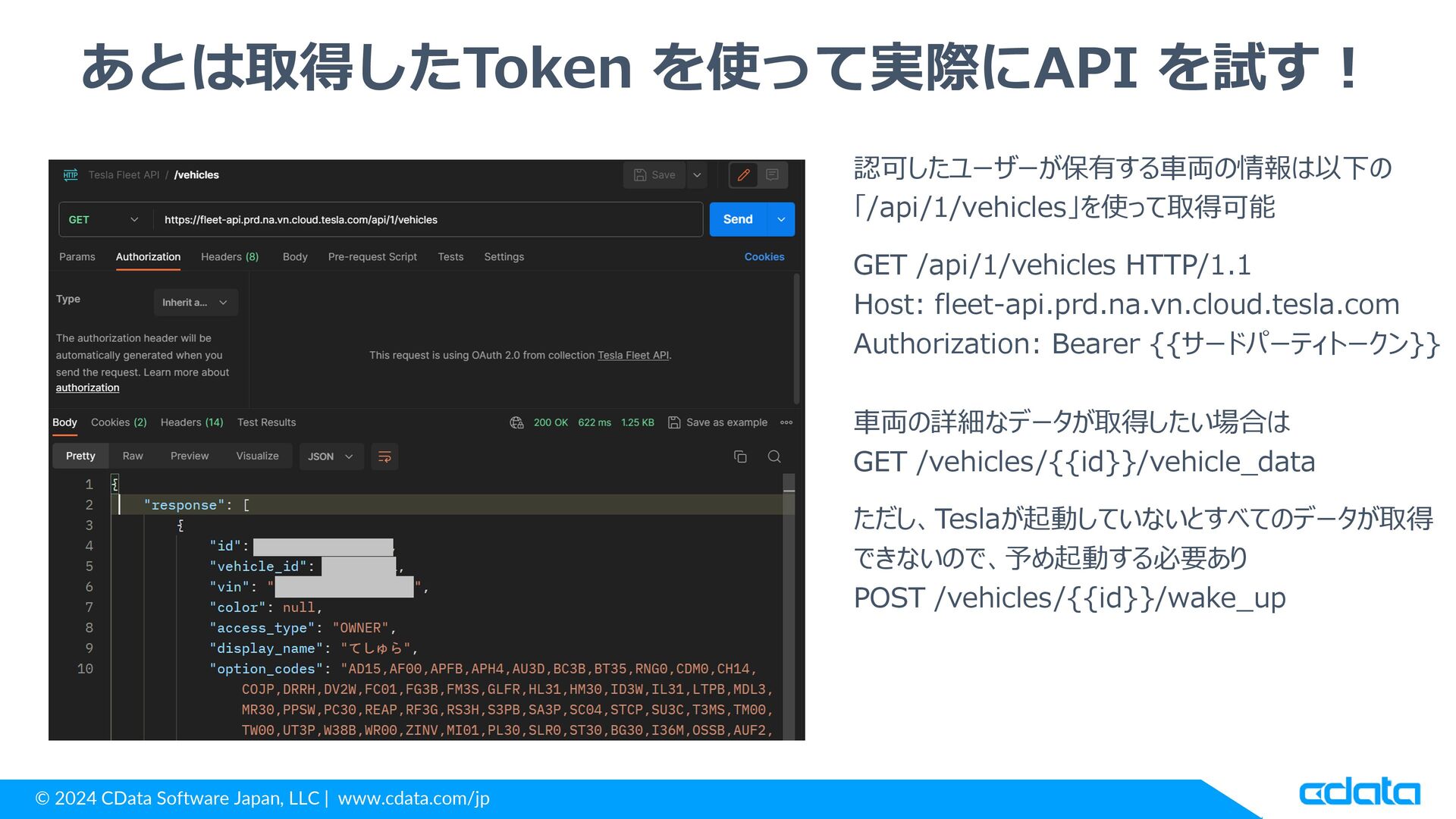Viewport: 1456px width, 819px height.
Task: Open the Pre-request Script tab
Action: tap(372, 257)
